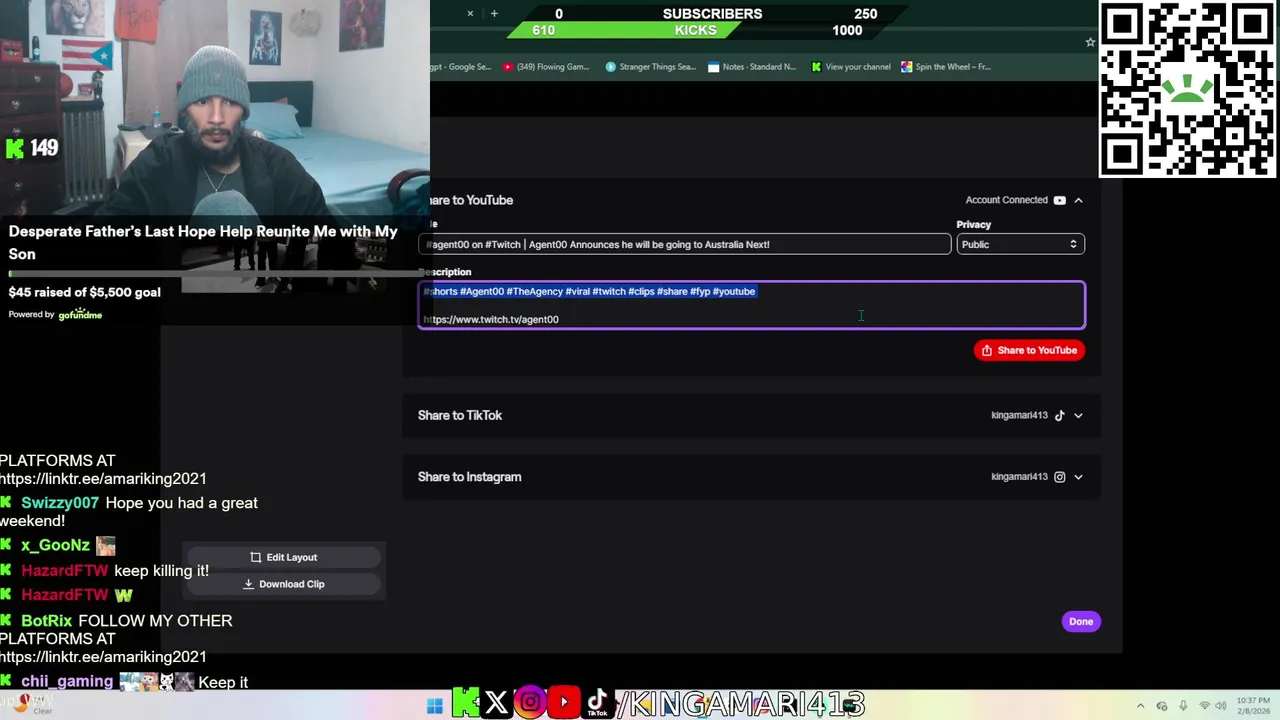Open the Notes - Standard N... bookmark
Viewport: 1280px width, 720px height.
pyautogui.click(x=752, y=67)
